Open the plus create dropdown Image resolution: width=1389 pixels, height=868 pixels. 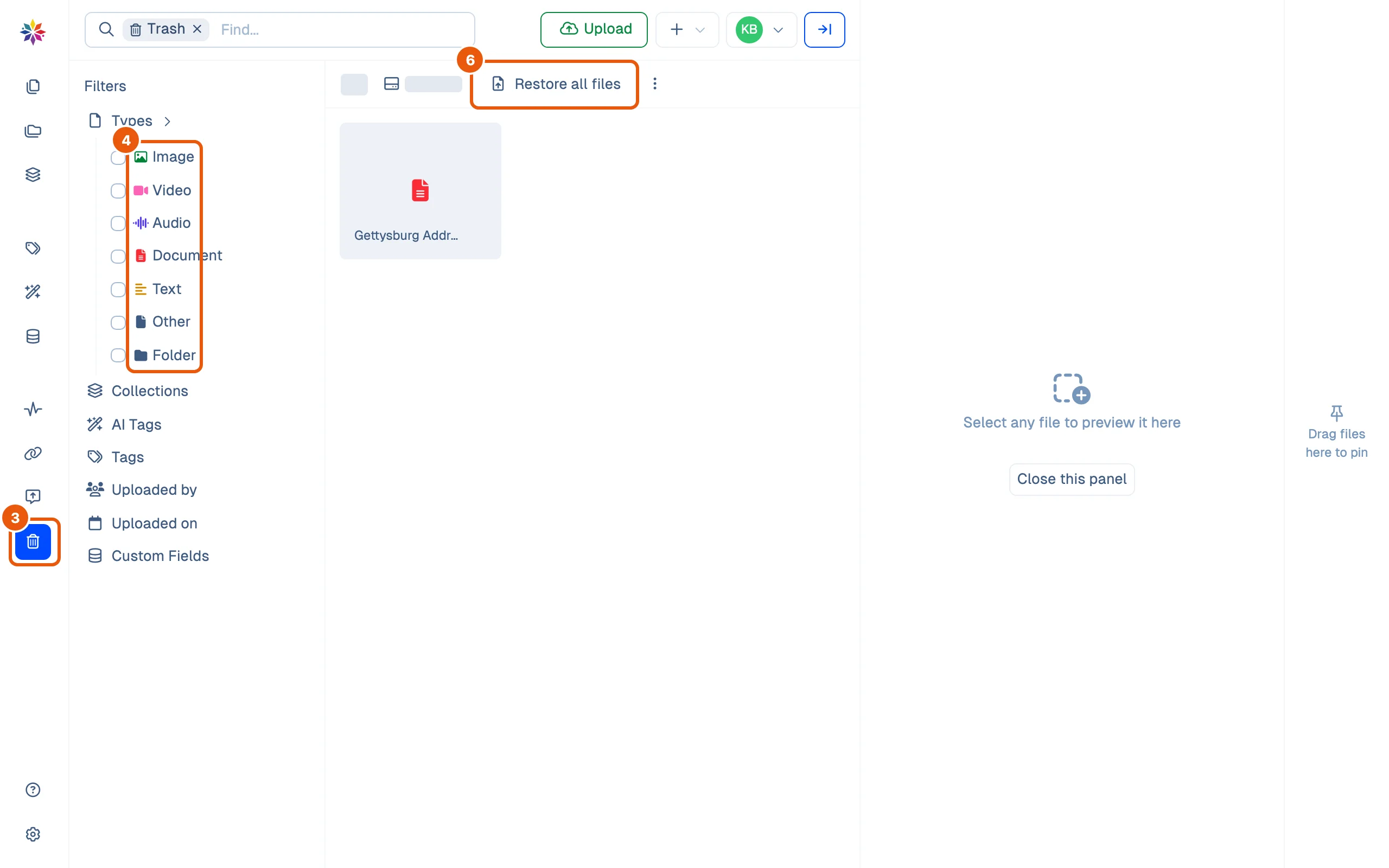tap(687, 29)
